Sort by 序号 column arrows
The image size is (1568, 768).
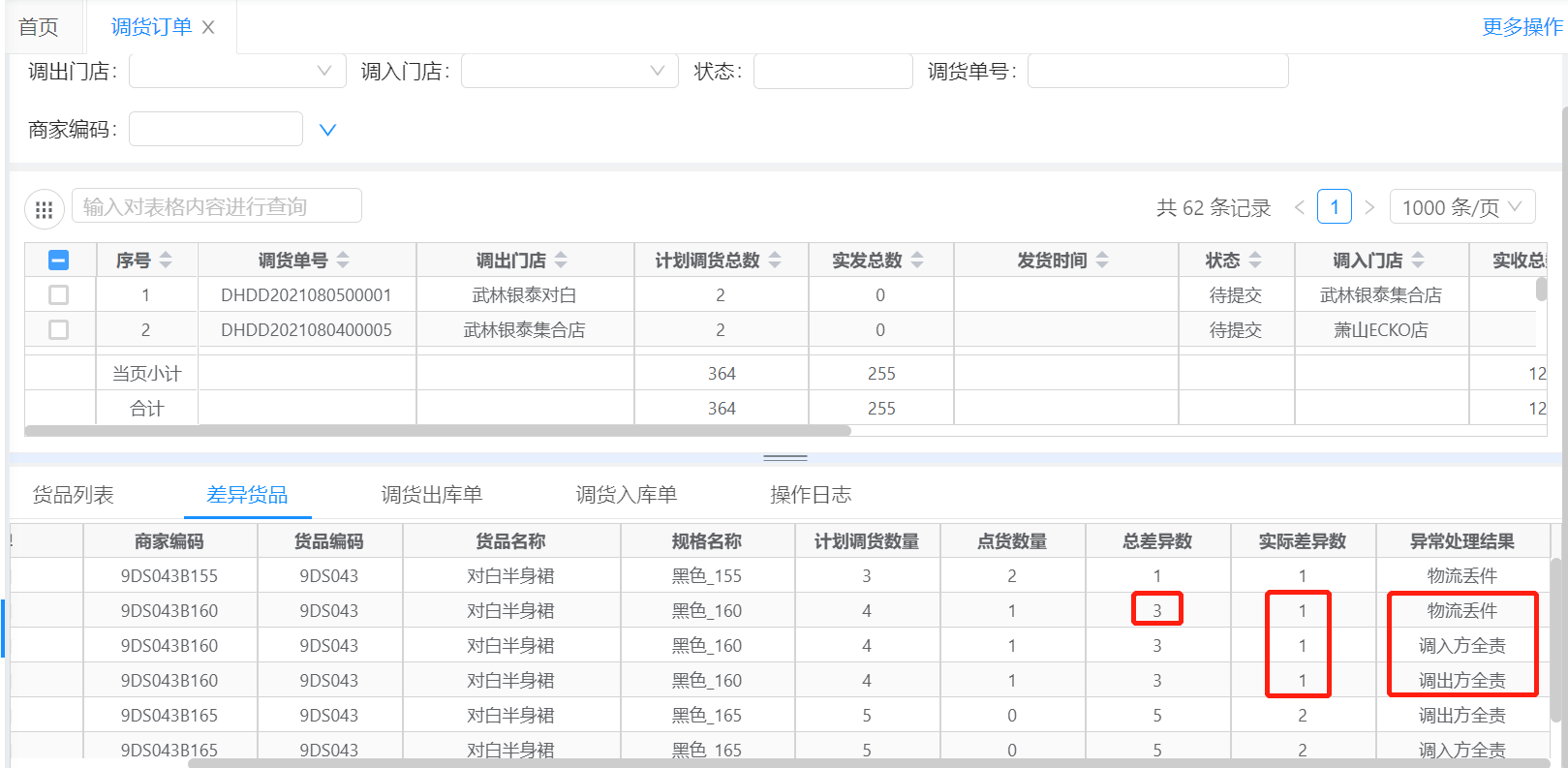pos(166,261)
